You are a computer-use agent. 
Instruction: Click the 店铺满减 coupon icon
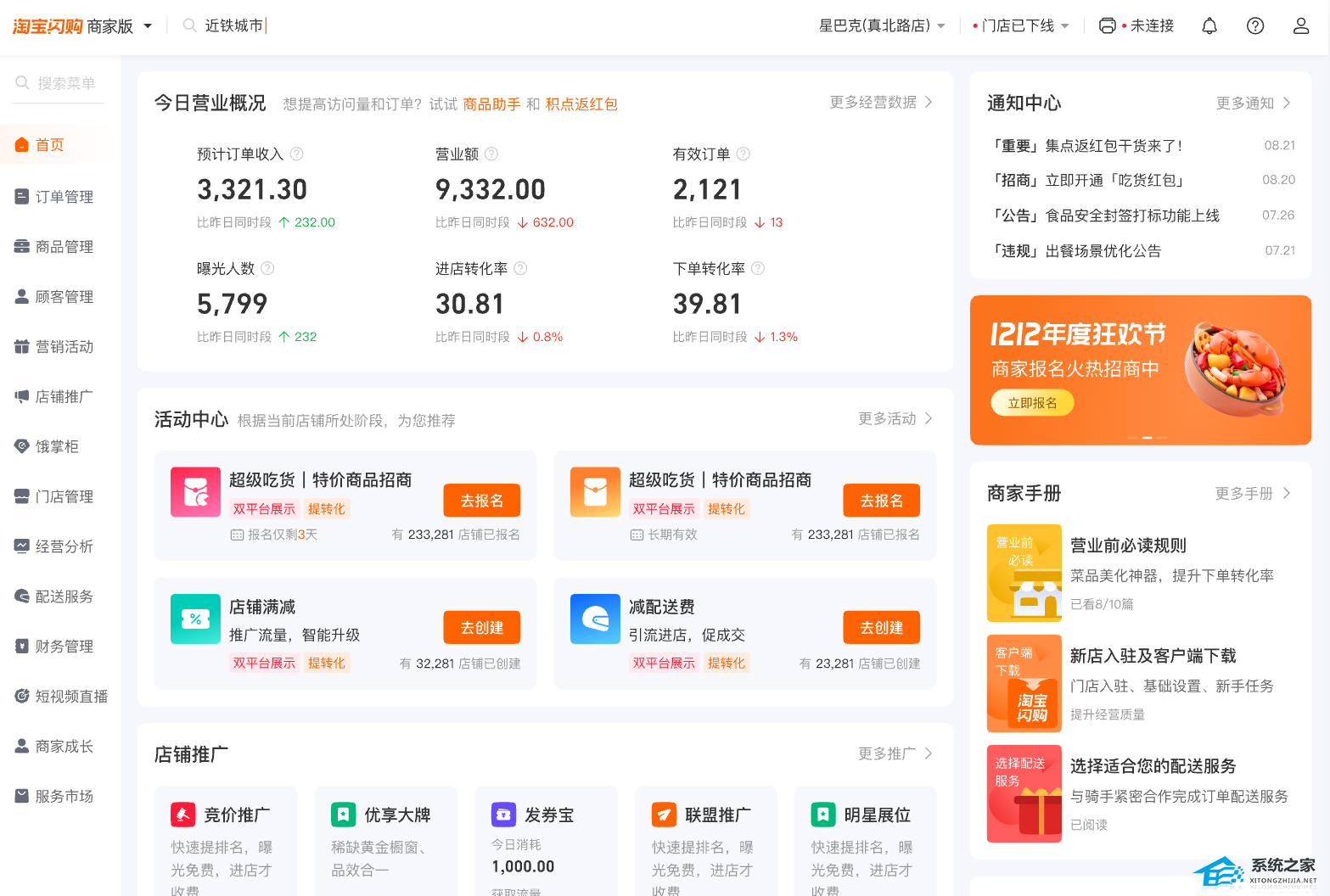point(195,619)
